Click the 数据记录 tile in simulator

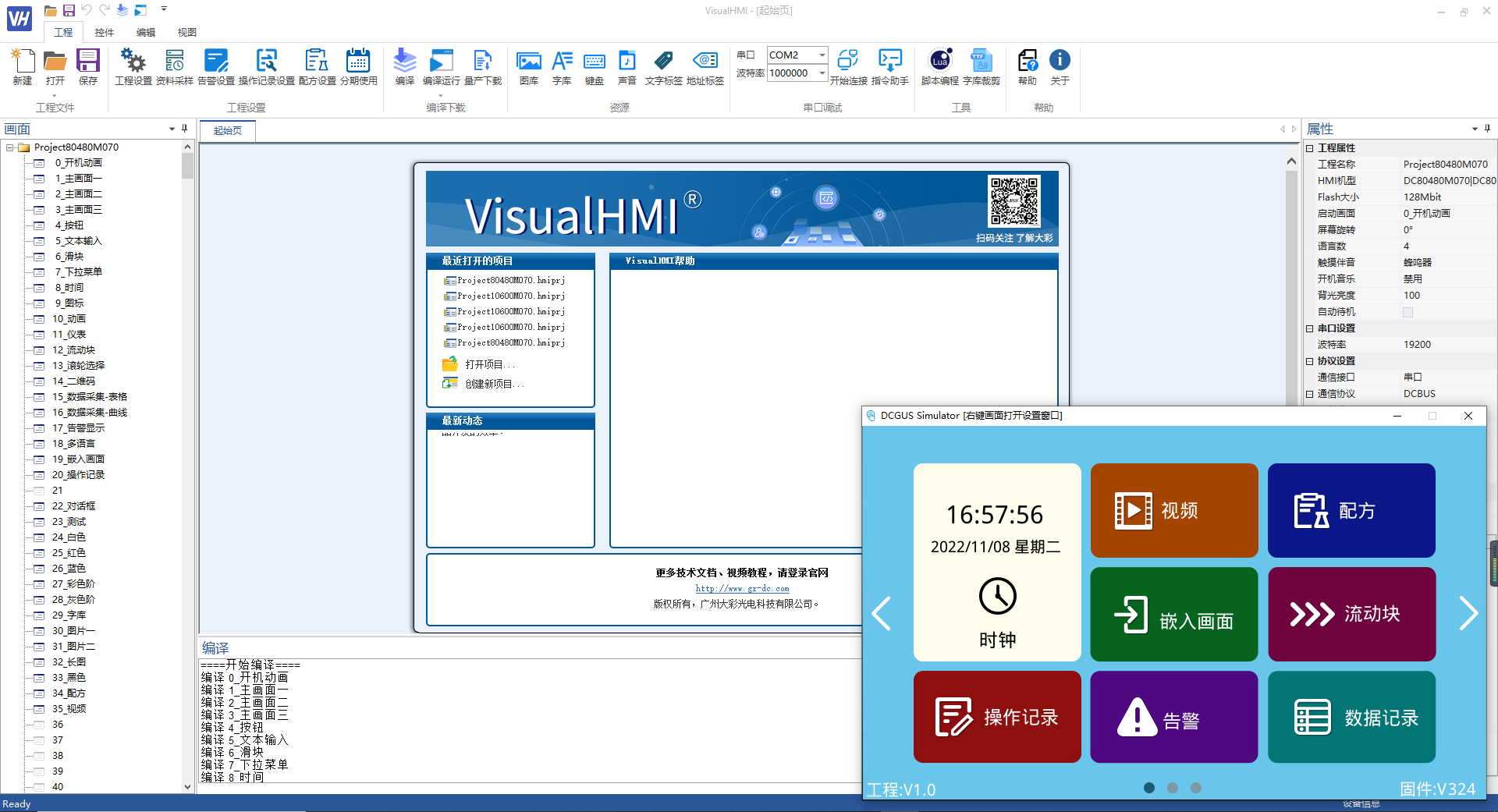click(1351, 717)
